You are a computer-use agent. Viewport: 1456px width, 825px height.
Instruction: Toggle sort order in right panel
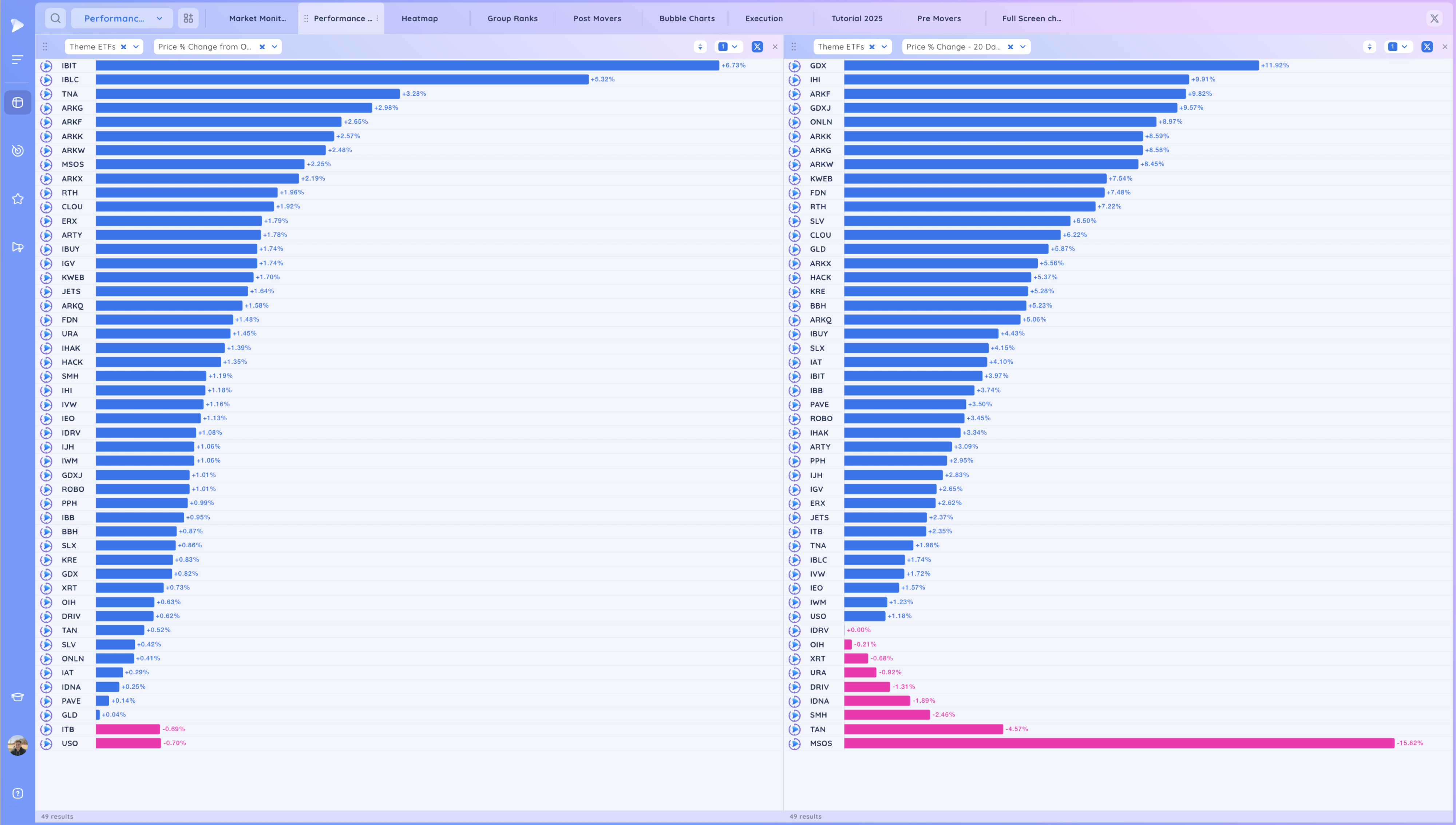pyautogui.click(x=1369, y=47)
